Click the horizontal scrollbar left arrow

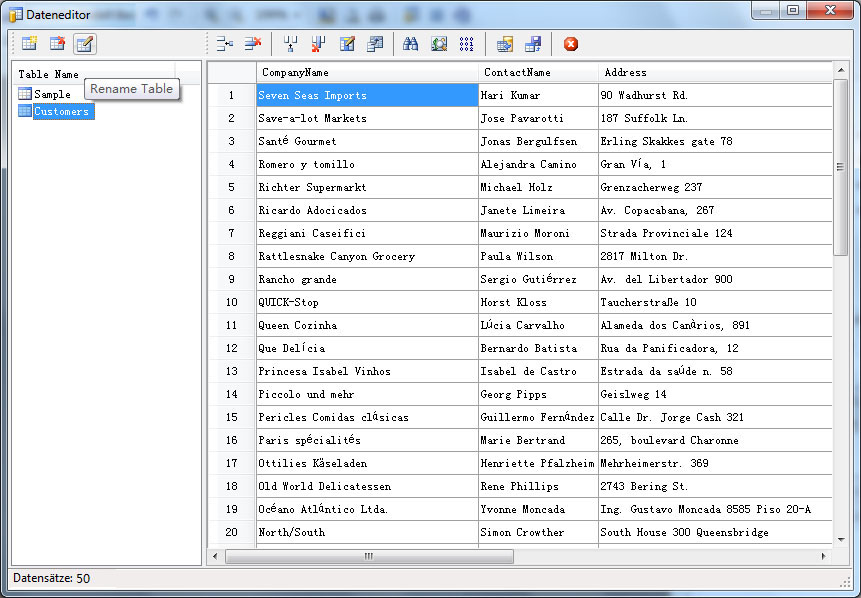click(215, 556)
